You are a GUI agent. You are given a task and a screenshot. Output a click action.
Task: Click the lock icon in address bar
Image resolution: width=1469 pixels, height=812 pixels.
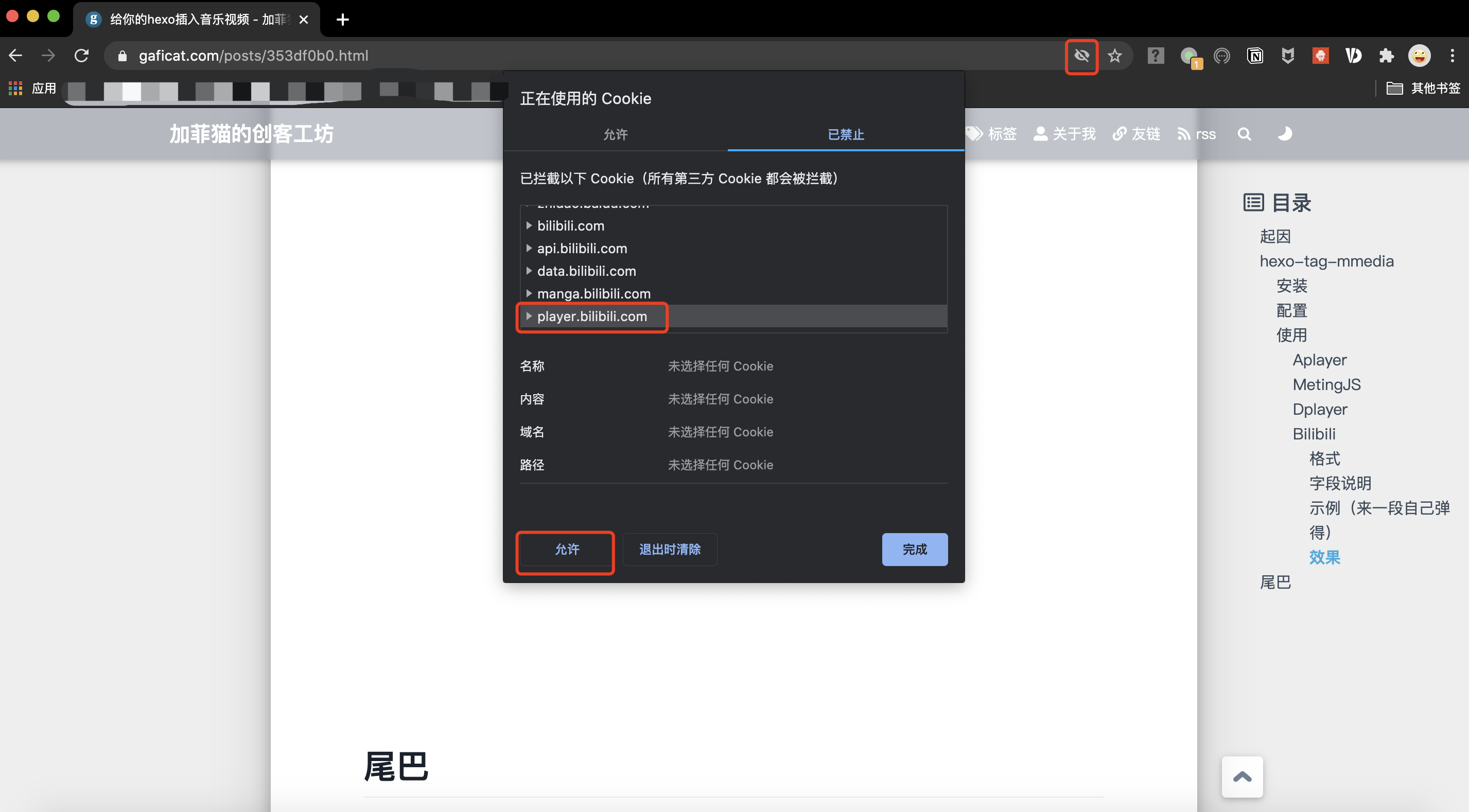coord(122,55)
